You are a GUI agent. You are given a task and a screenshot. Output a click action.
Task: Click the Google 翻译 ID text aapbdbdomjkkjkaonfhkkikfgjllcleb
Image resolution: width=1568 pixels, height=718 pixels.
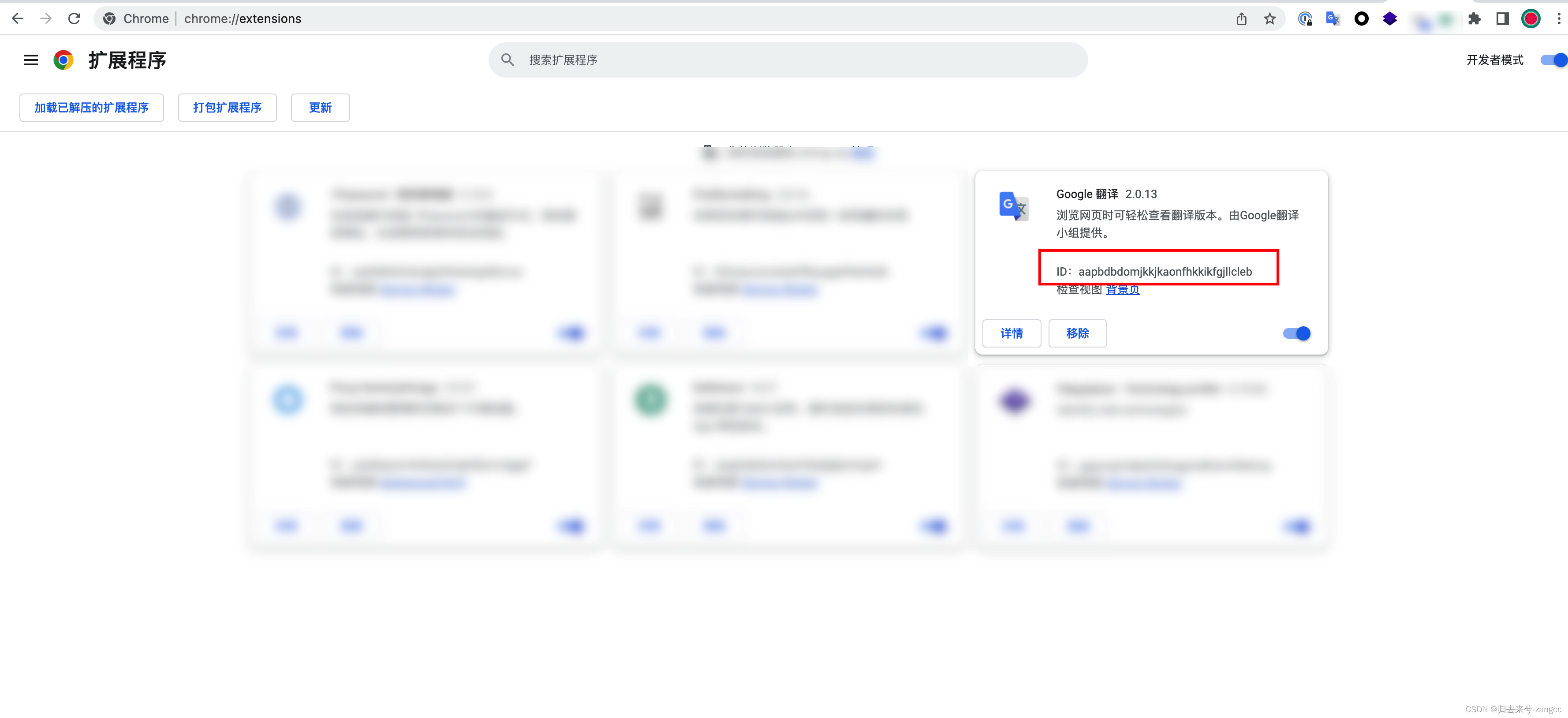click(1165, 272)
